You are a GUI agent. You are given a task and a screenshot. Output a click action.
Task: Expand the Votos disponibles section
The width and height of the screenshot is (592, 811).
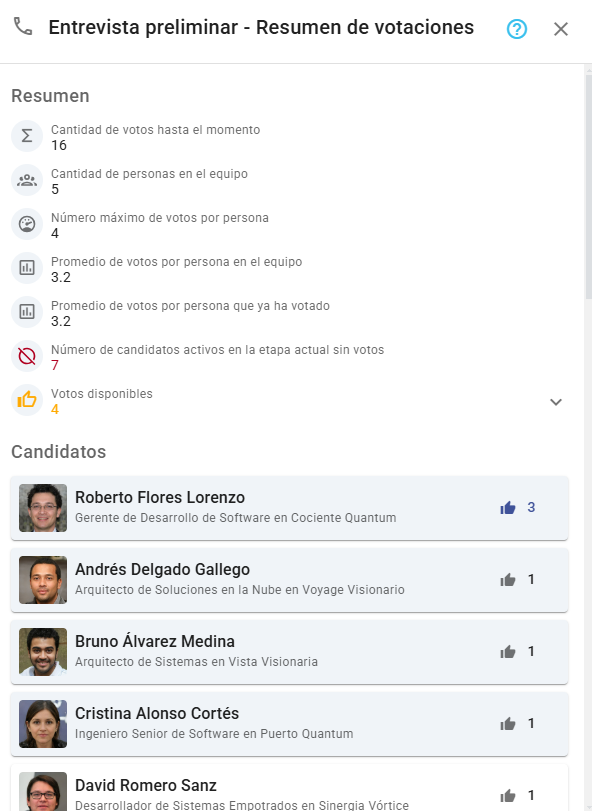pos(556,400)
